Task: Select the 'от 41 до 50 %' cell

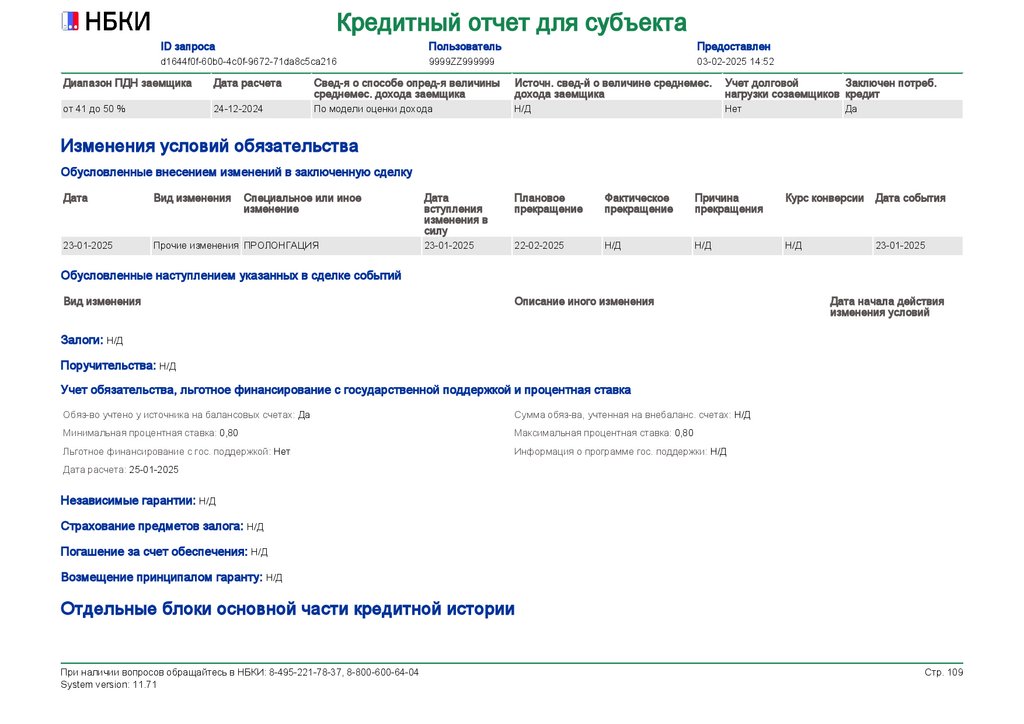Action: [x=94, y=109]
